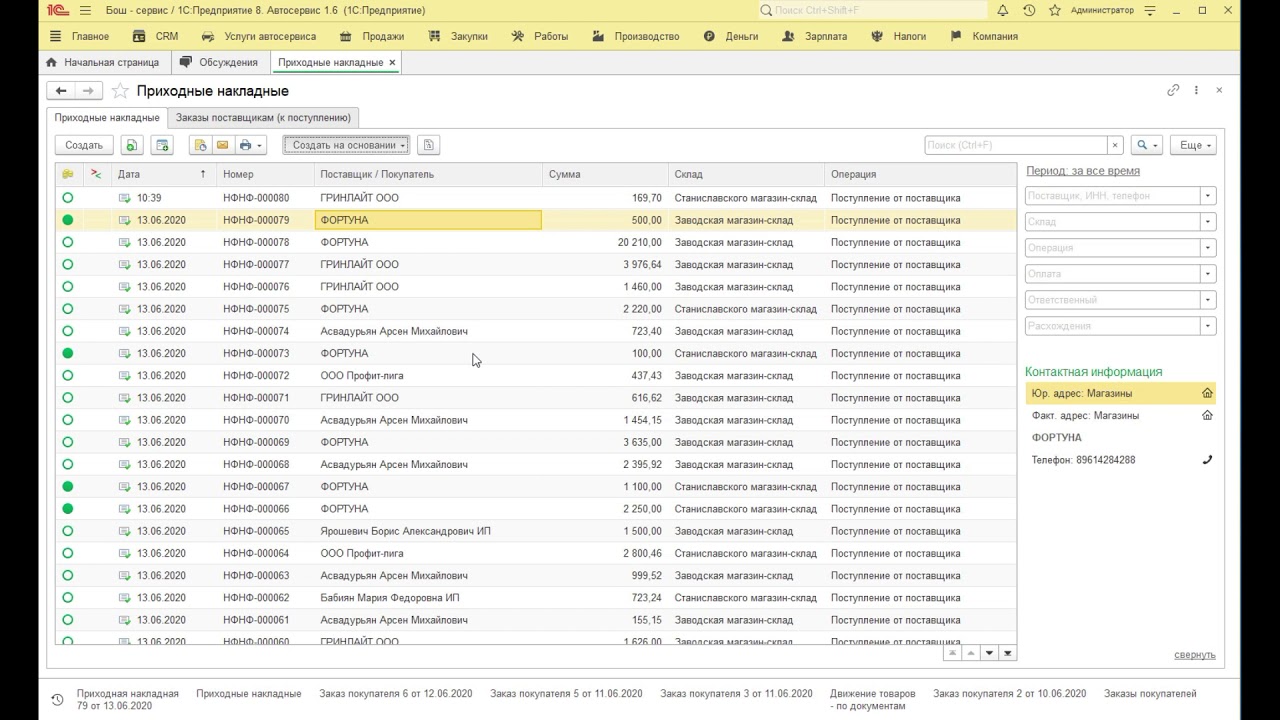Send document by email envelope icon

point(222,145)
